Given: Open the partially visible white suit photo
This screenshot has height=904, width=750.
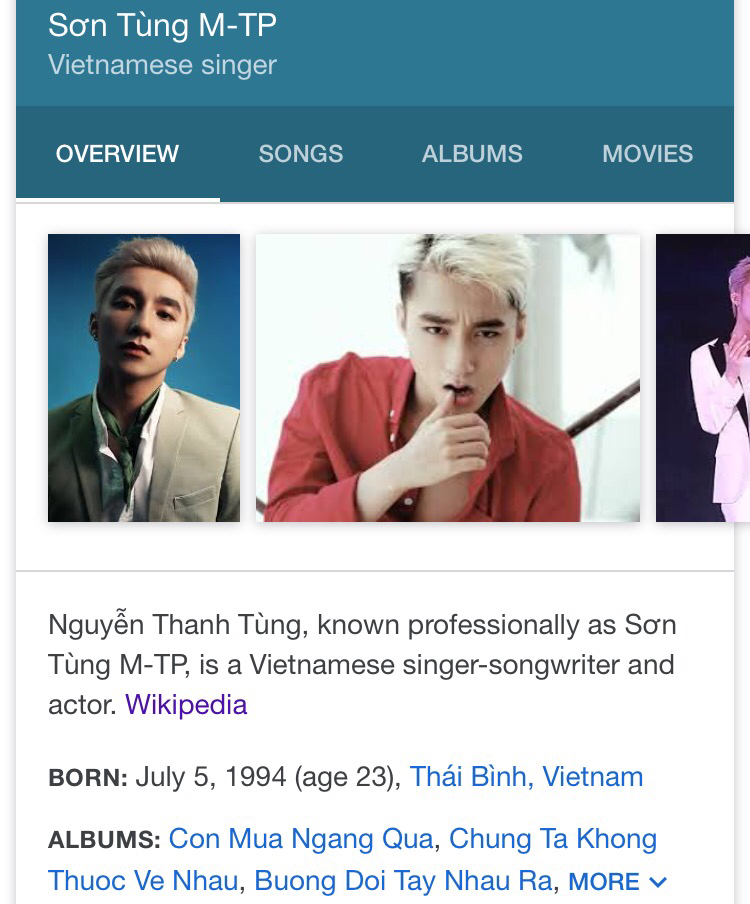Looking at the screenshot, I should coord(703,378).
